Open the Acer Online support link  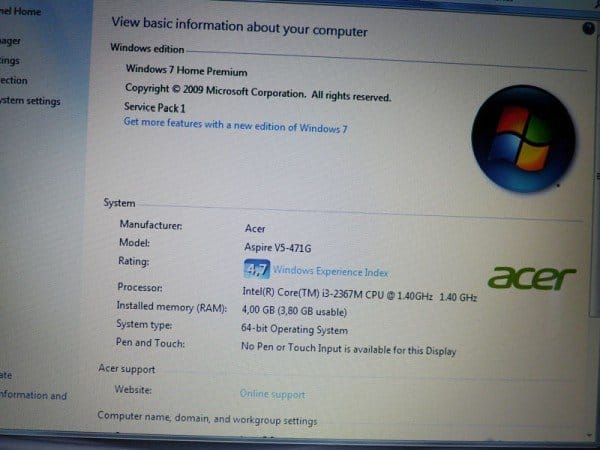click(272, 394)
